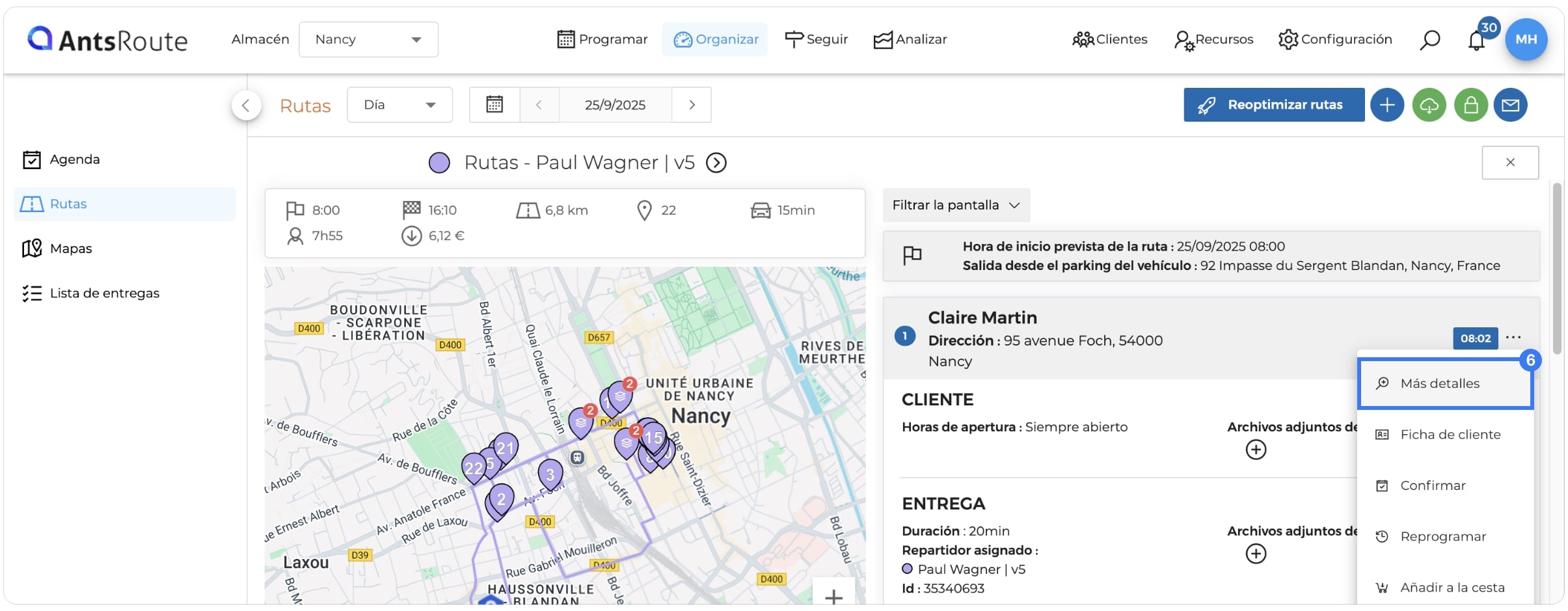Click the Id : 35340693 text
This screenshot has width=1568, height=611.
pos(943,589)
